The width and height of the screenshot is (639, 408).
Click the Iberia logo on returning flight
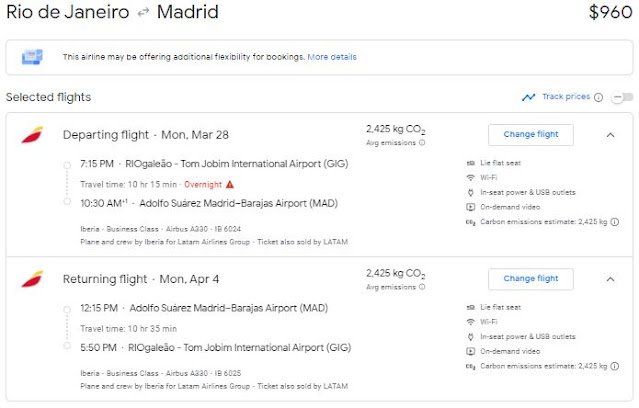31,279
